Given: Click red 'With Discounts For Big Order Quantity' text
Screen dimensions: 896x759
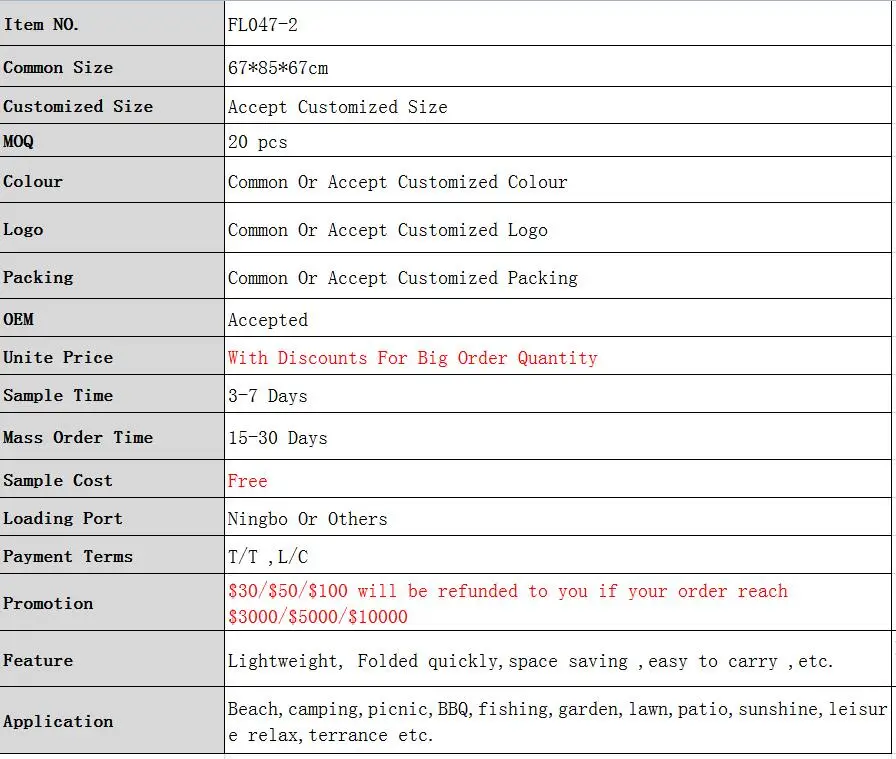Looking at the screenshot, I should point(412,358).
